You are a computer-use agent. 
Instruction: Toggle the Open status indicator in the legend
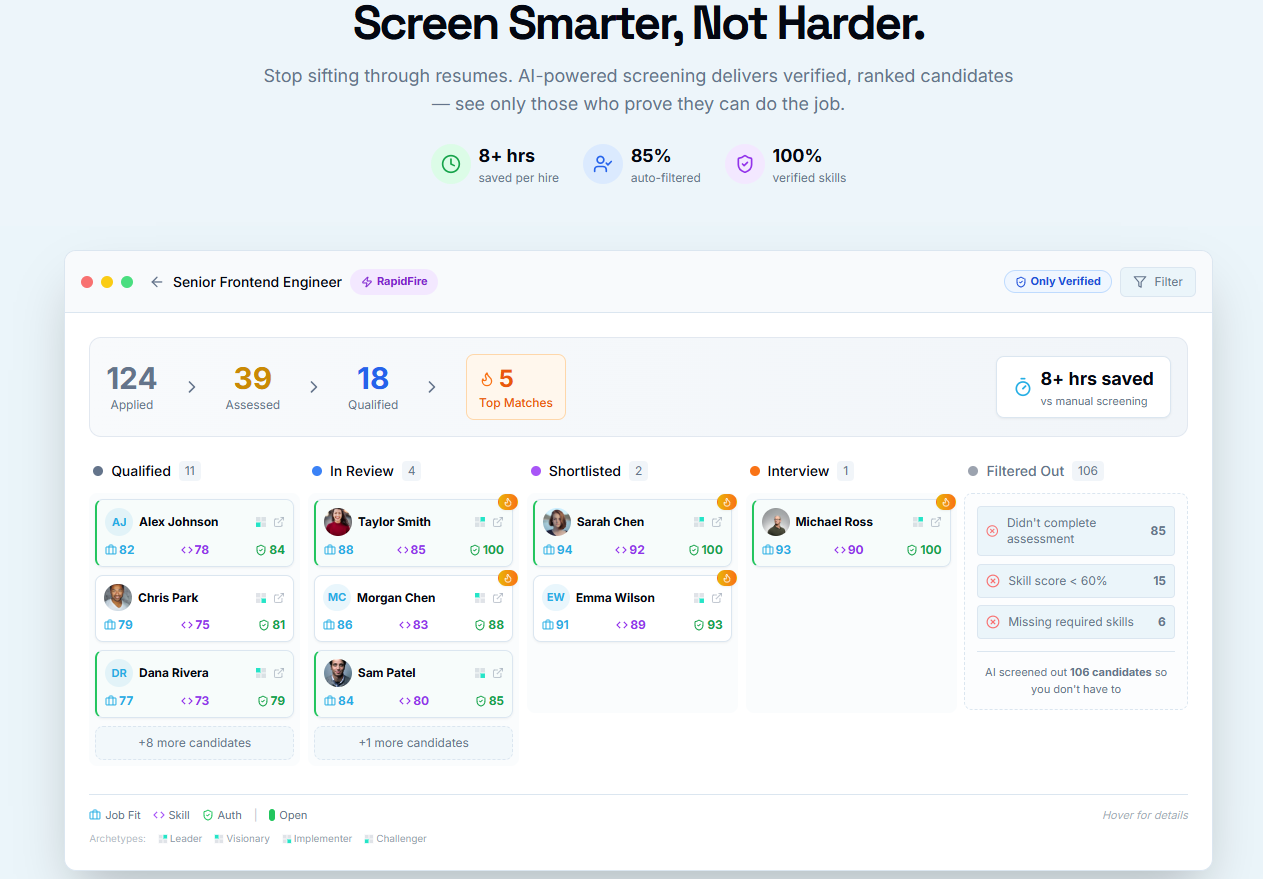coord(268,815)
